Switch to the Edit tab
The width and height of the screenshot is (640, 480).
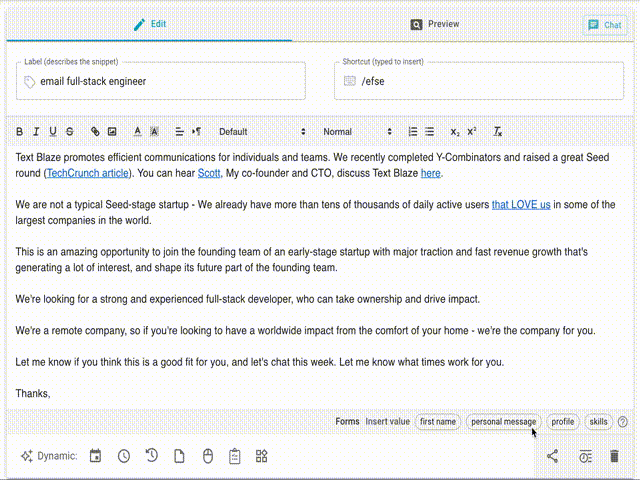(x=149, y=24)
